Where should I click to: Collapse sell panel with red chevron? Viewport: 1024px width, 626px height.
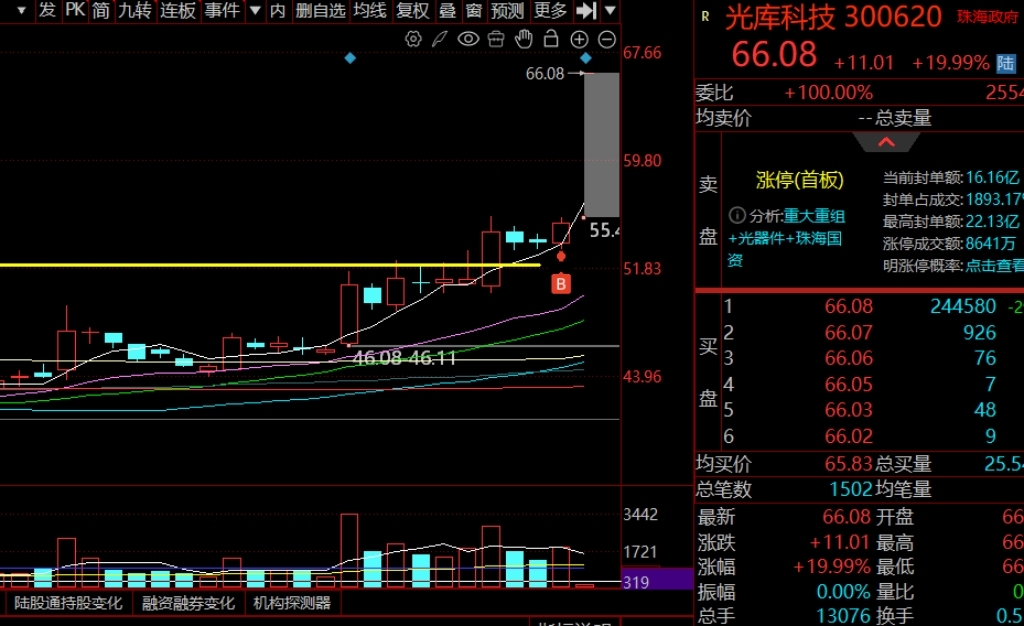886,142
